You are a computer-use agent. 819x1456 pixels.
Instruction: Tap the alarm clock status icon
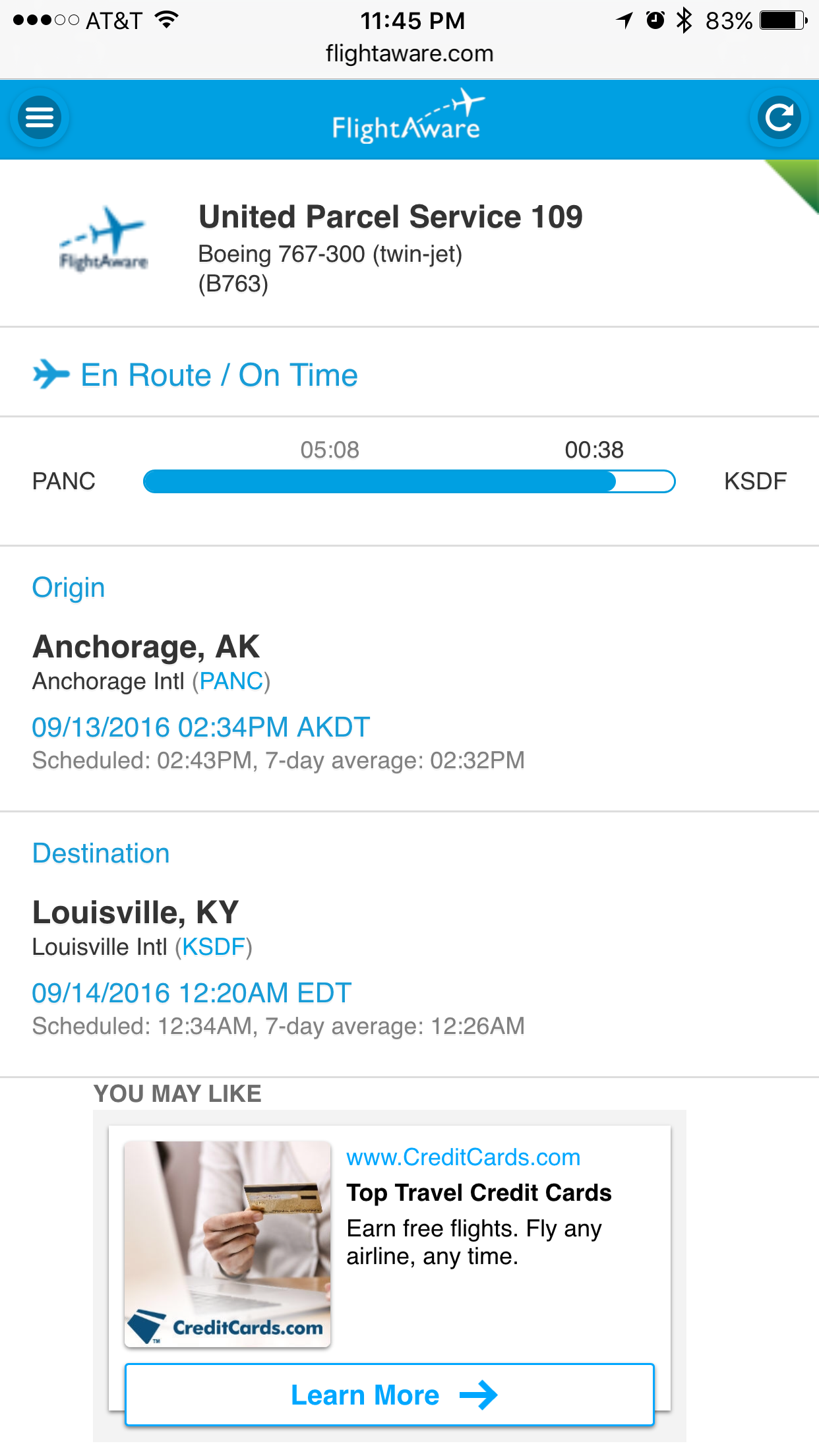(655, 20)
